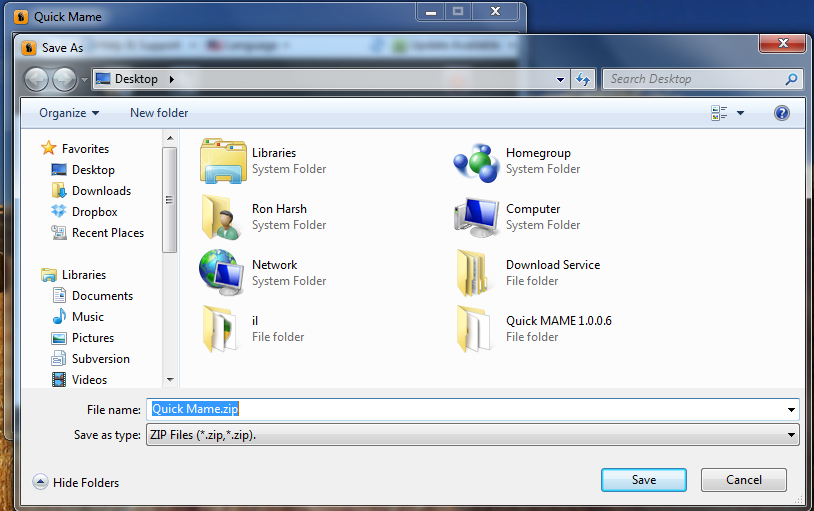Click the Recent Places icon in sidebar
This screenshot has width=814, height=511.
tap(59, 233)
